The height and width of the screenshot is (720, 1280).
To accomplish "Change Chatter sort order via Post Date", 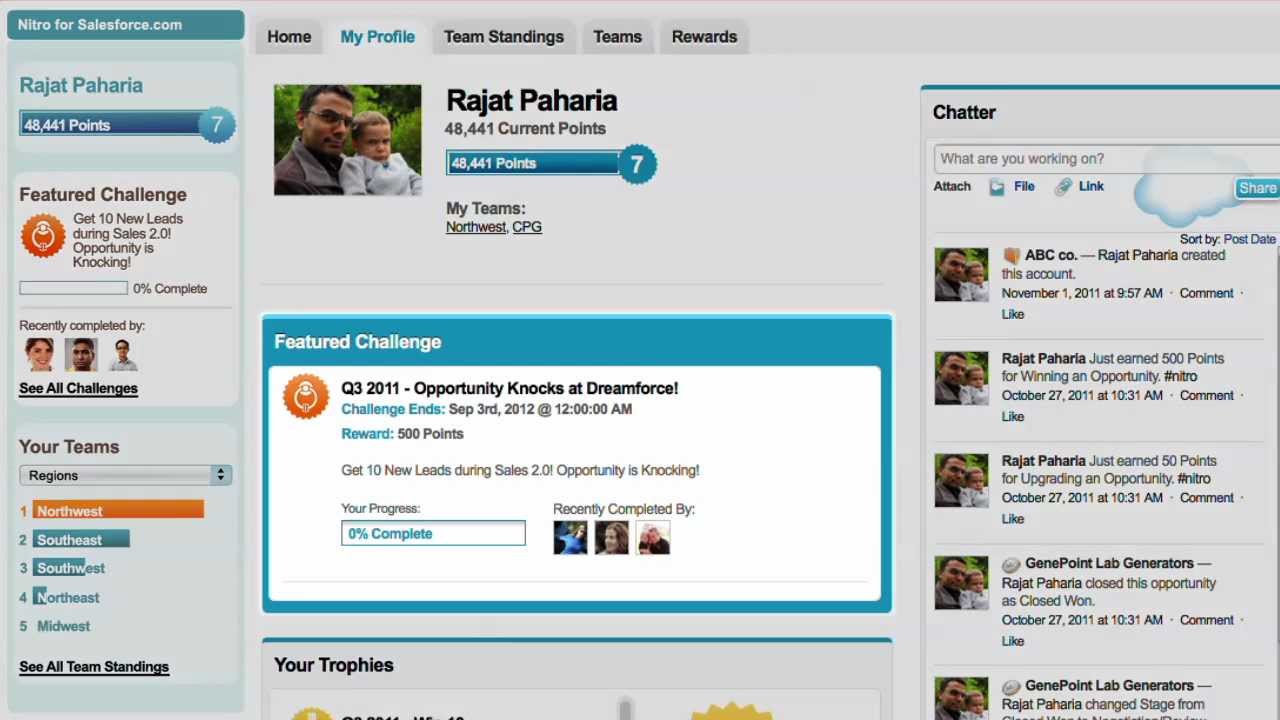I will click(1249, 240).
